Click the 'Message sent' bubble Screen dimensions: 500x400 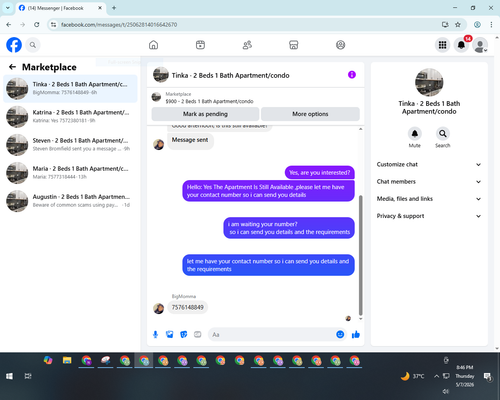coord(190,140)
